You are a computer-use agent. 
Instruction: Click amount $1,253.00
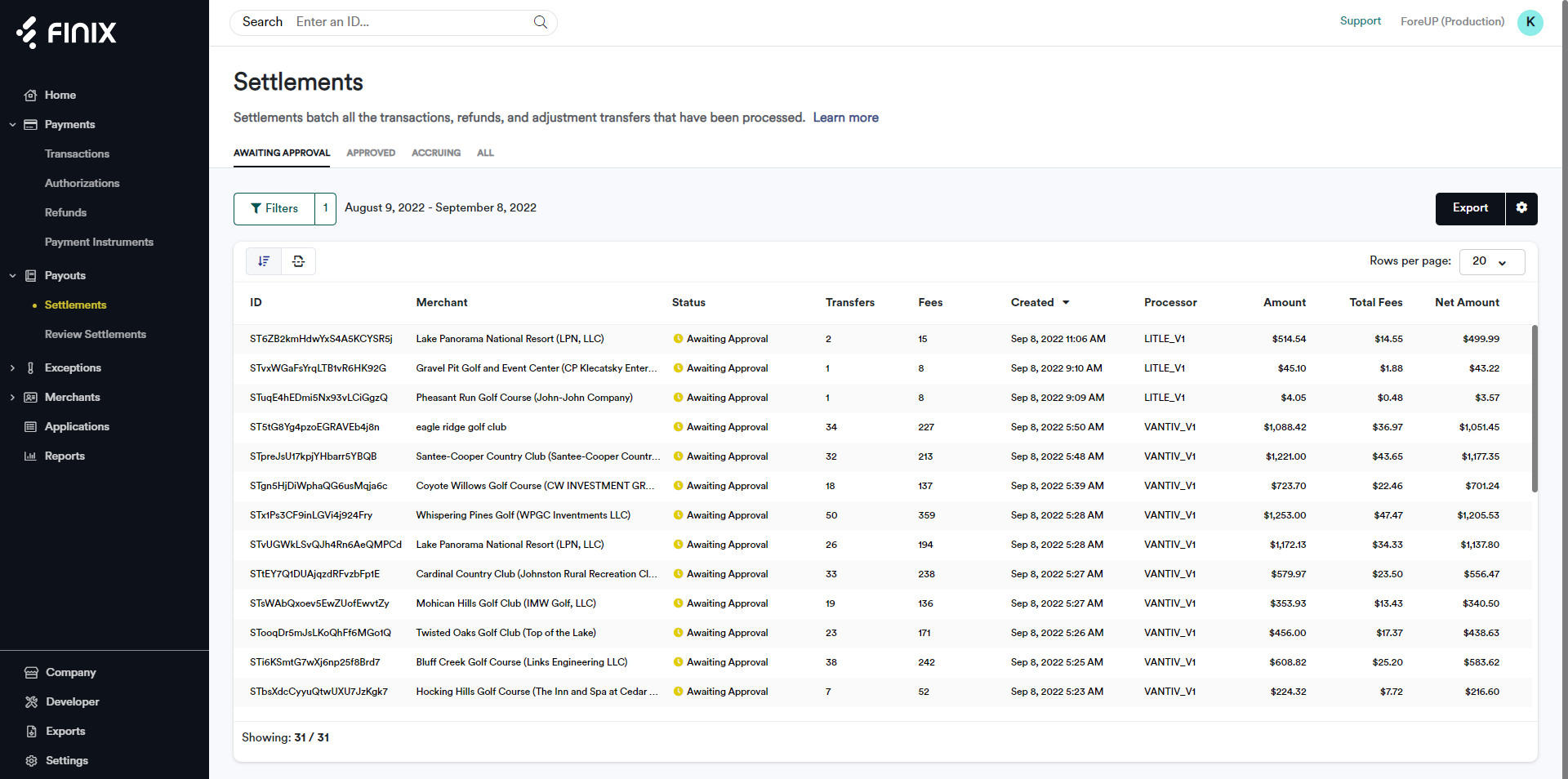[1285, 515]
